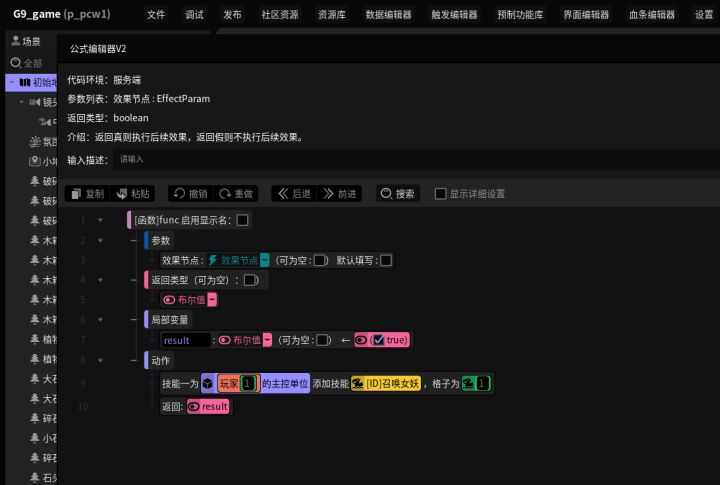Open the 预制功能库 menu
This screenshot has width=720, height=485.
point(520,15)
